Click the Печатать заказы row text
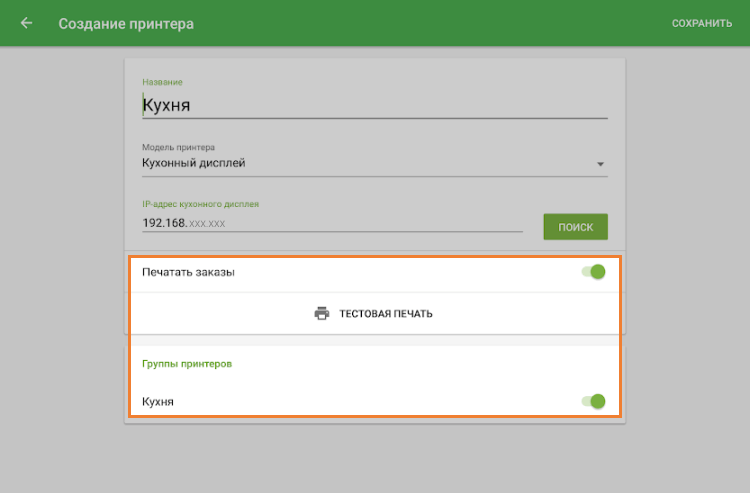Viewport: 750px width, 493px height. [189, 272]
